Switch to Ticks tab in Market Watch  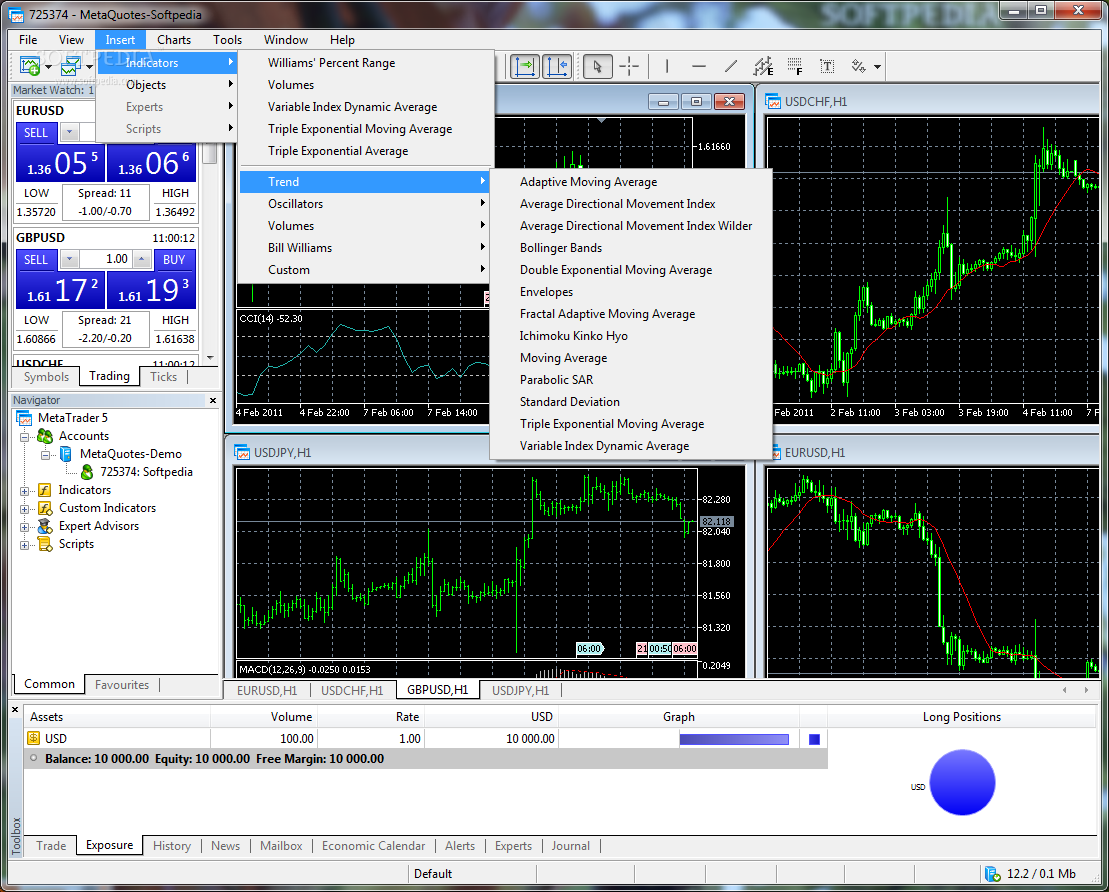click(x=163, y=376)
